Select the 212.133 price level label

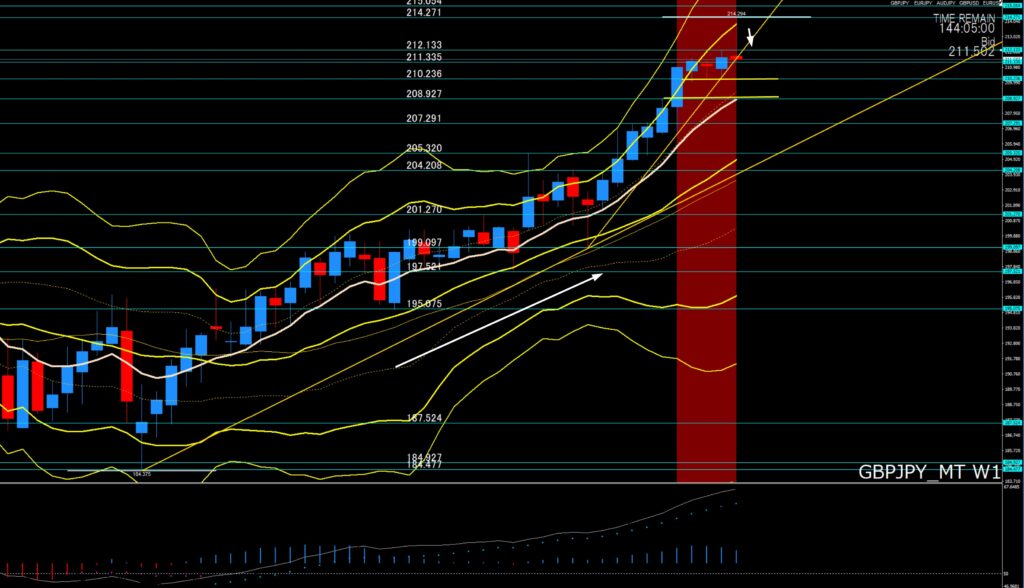424,45
